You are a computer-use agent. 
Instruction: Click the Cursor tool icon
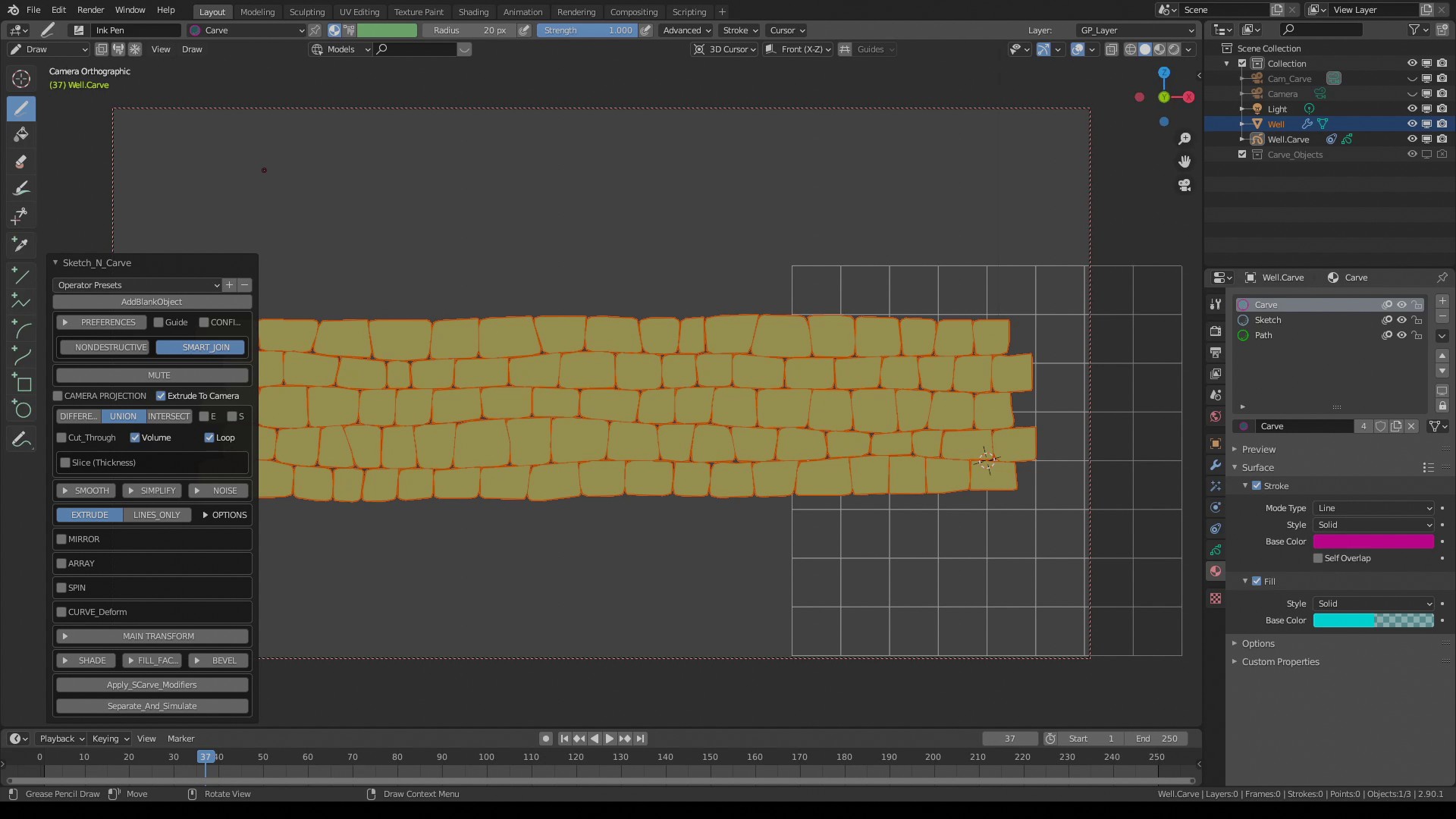[x=21, y=79]
